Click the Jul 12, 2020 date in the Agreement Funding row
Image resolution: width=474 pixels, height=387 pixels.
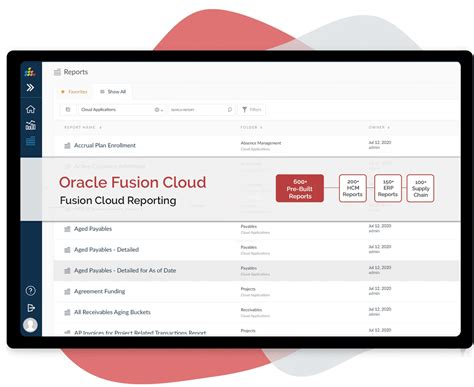coord(380,288)
